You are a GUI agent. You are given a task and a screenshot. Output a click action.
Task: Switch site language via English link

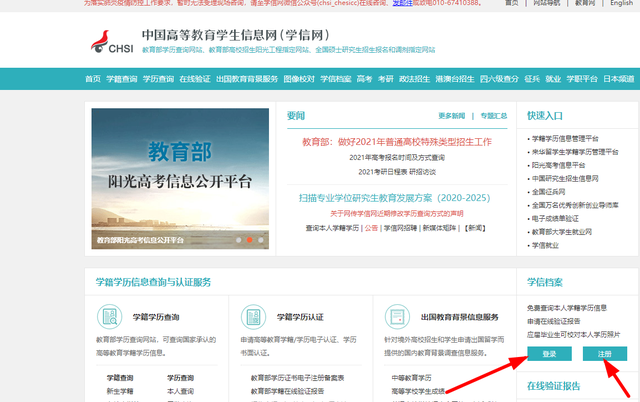pyautogui.click(x=622, y=3)
